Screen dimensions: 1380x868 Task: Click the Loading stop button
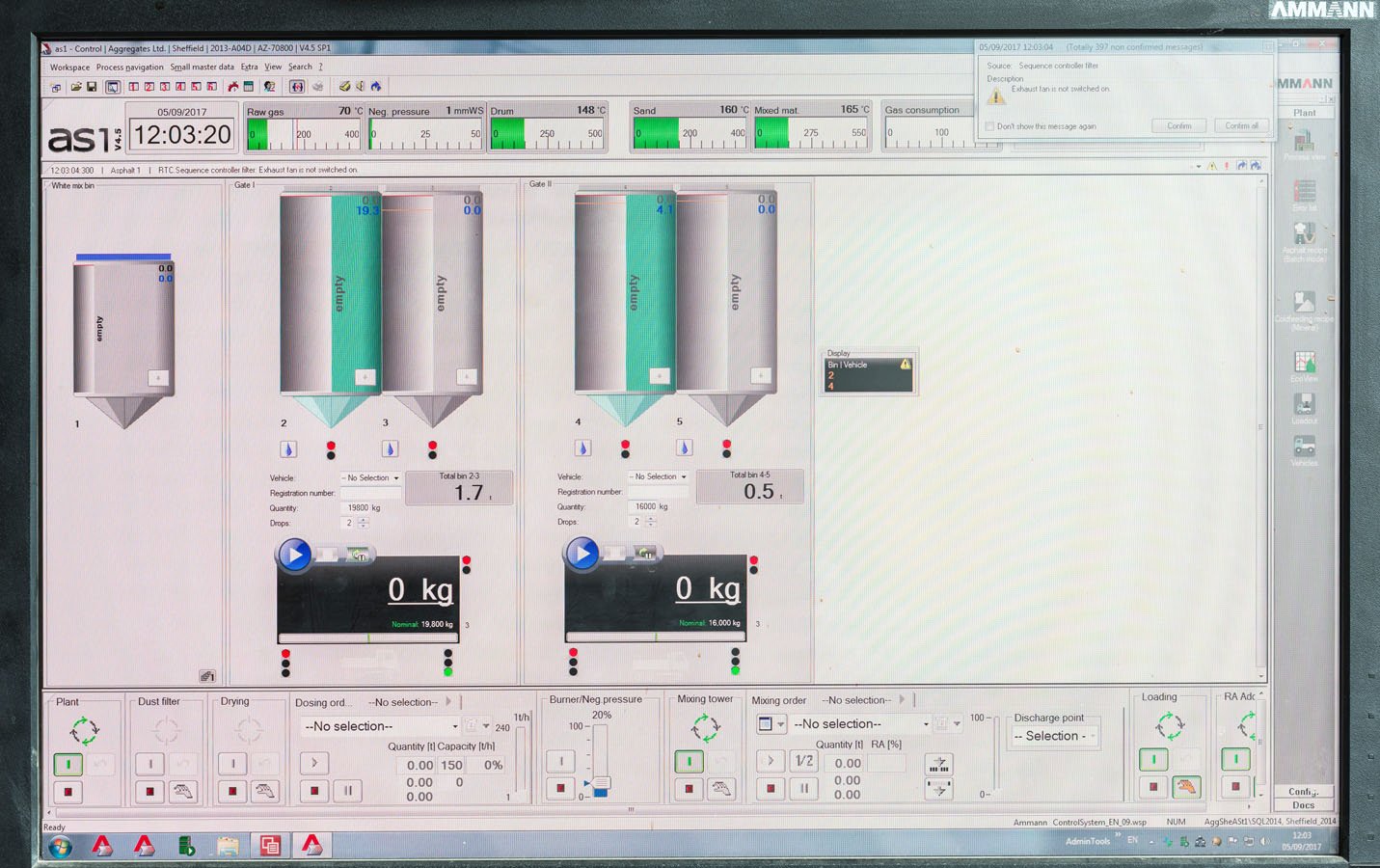click(x=1153, y=787)
